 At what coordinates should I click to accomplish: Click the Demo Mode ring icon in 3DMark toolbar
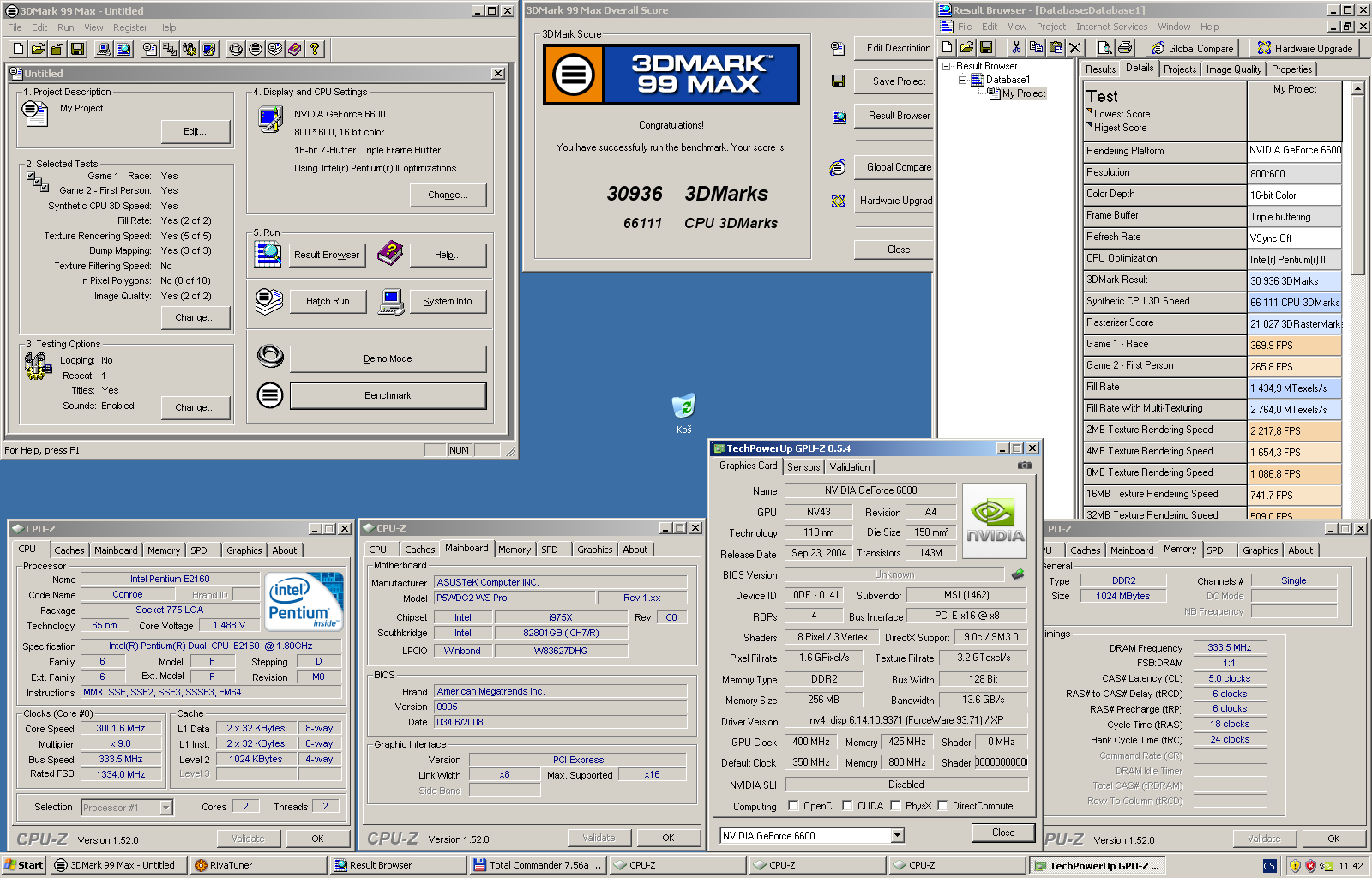[x=236, y=49]
